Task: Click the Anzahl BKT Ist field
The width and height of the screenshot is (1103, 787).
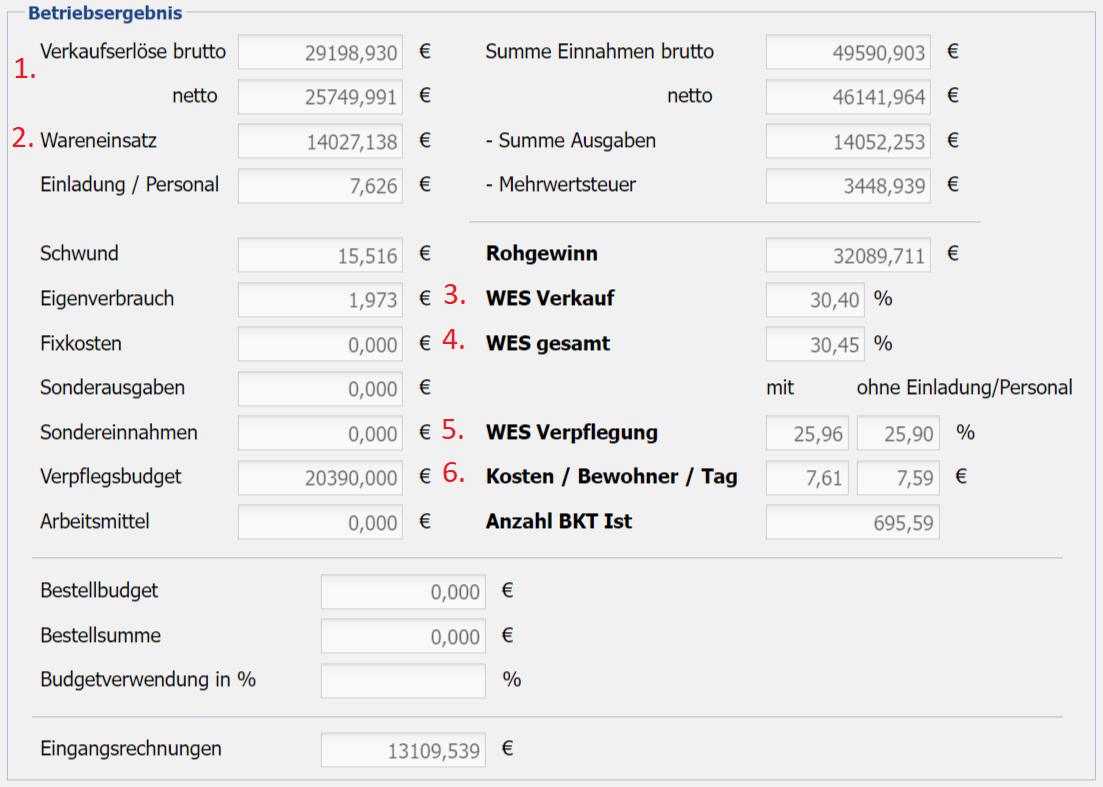Action: [852, 522]
